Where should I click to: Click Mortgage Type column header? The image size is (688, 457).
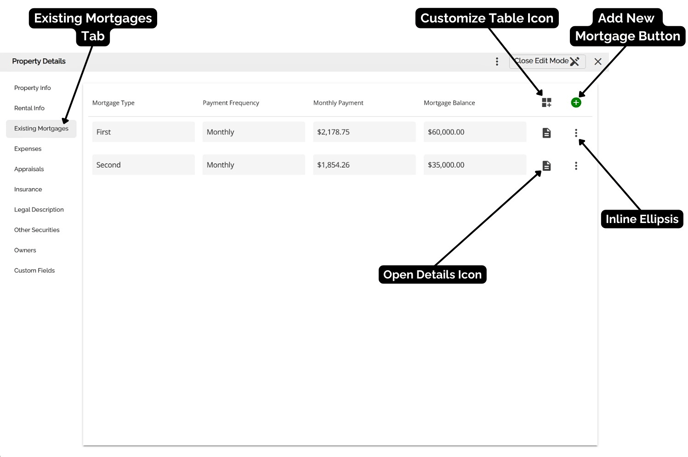coord(113,103)
